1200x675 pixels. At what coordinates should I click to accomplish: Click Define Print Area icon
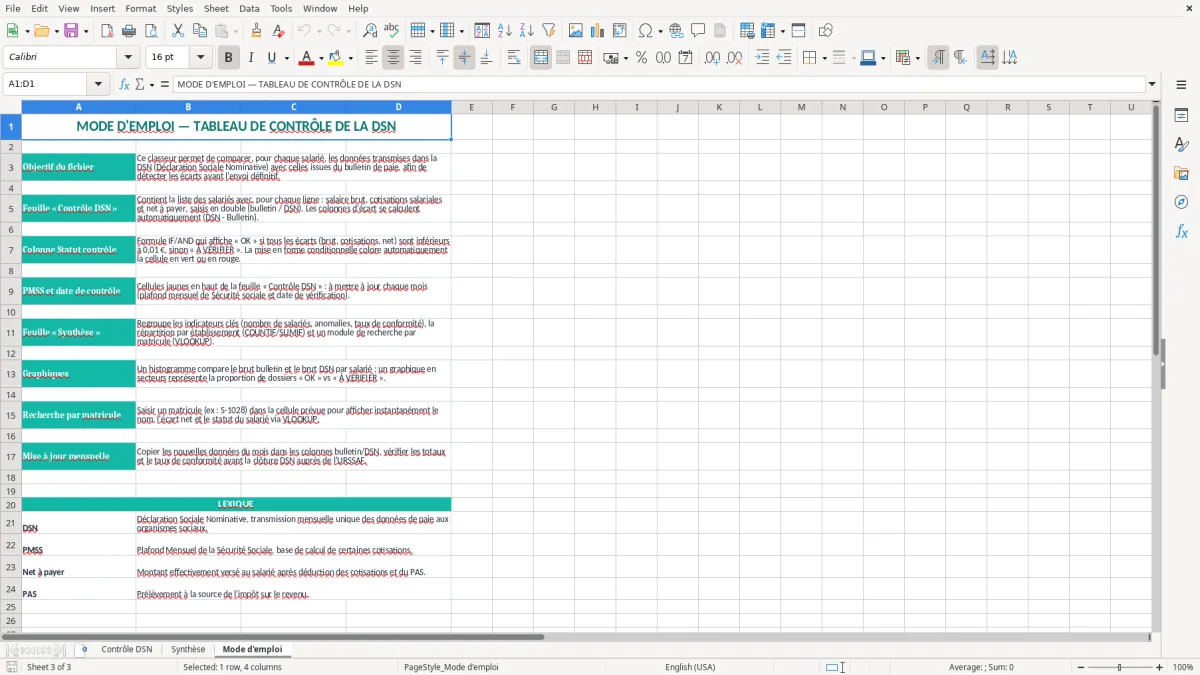pyautogui.click(x=748, y=31)
